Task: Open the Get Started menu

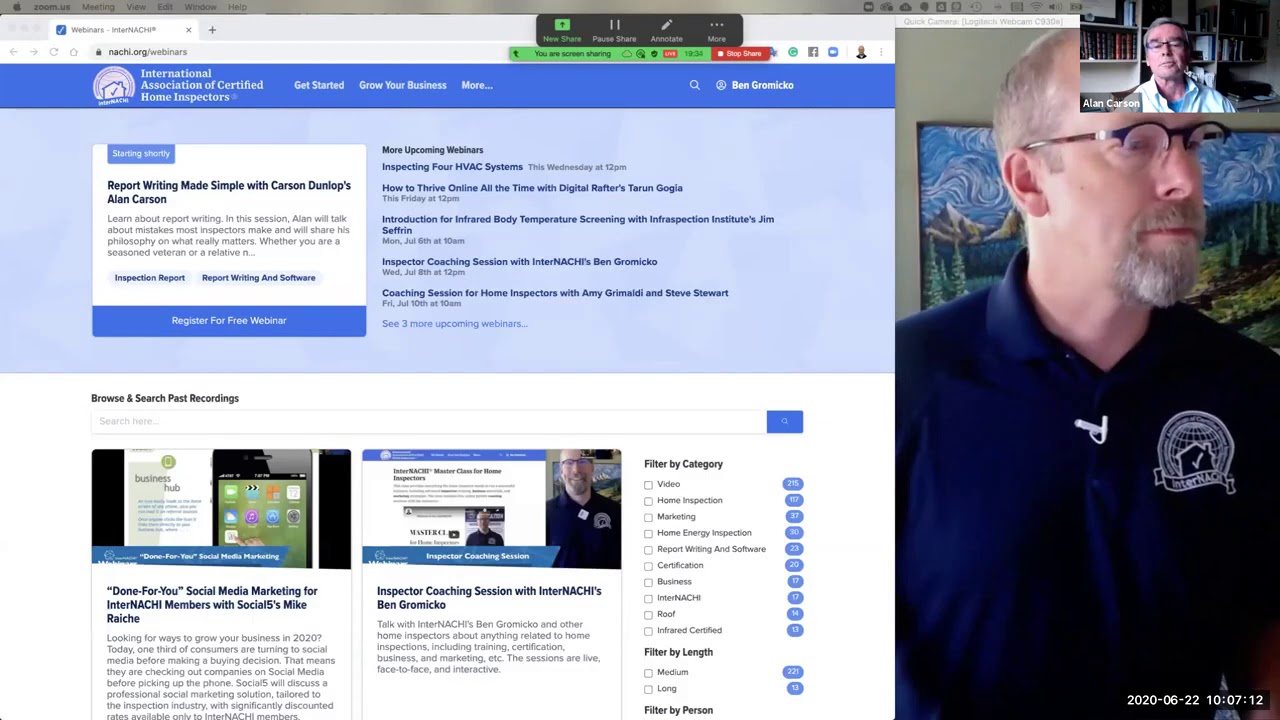Action: coord(319,85)
